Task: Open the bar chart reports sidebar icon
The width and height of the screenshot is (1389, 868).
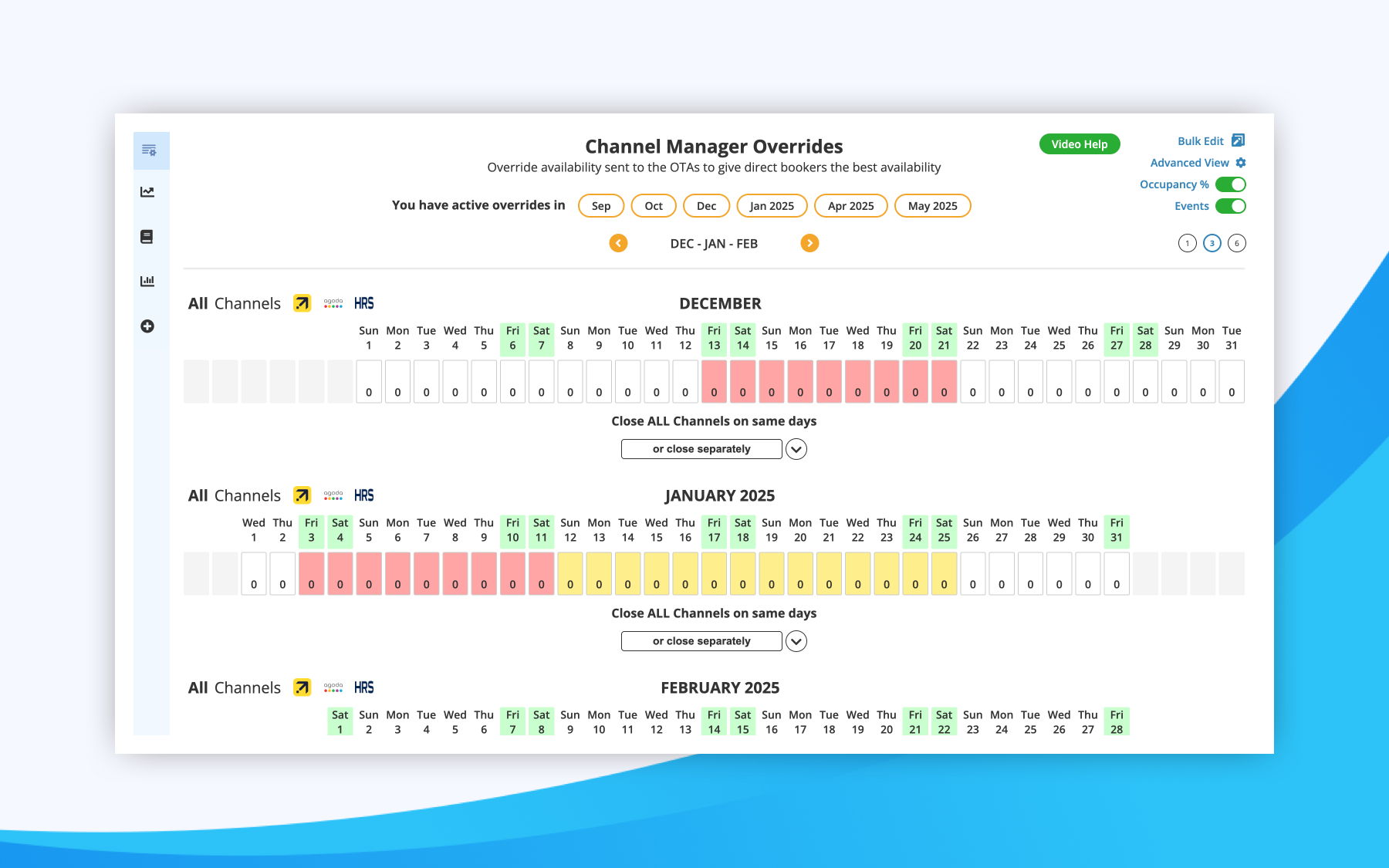Action: point(147,281)
